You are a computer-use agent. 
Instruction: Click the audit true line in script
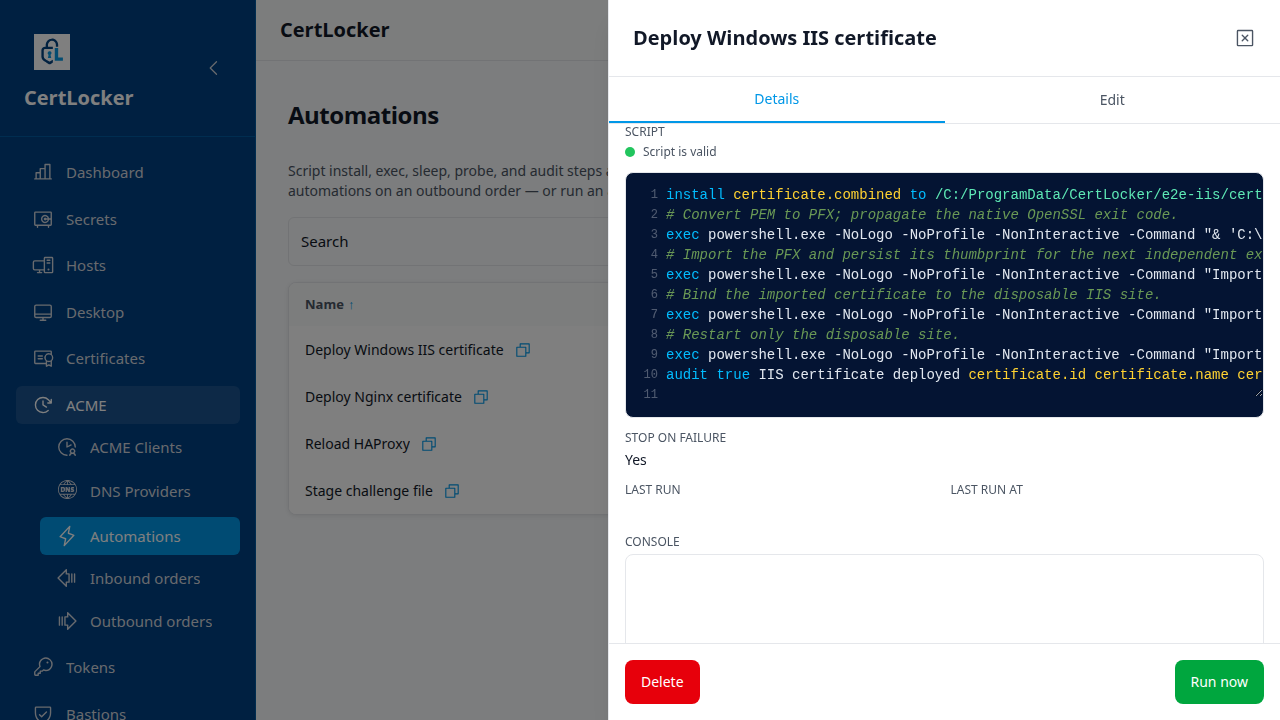[x=964, y=375]
